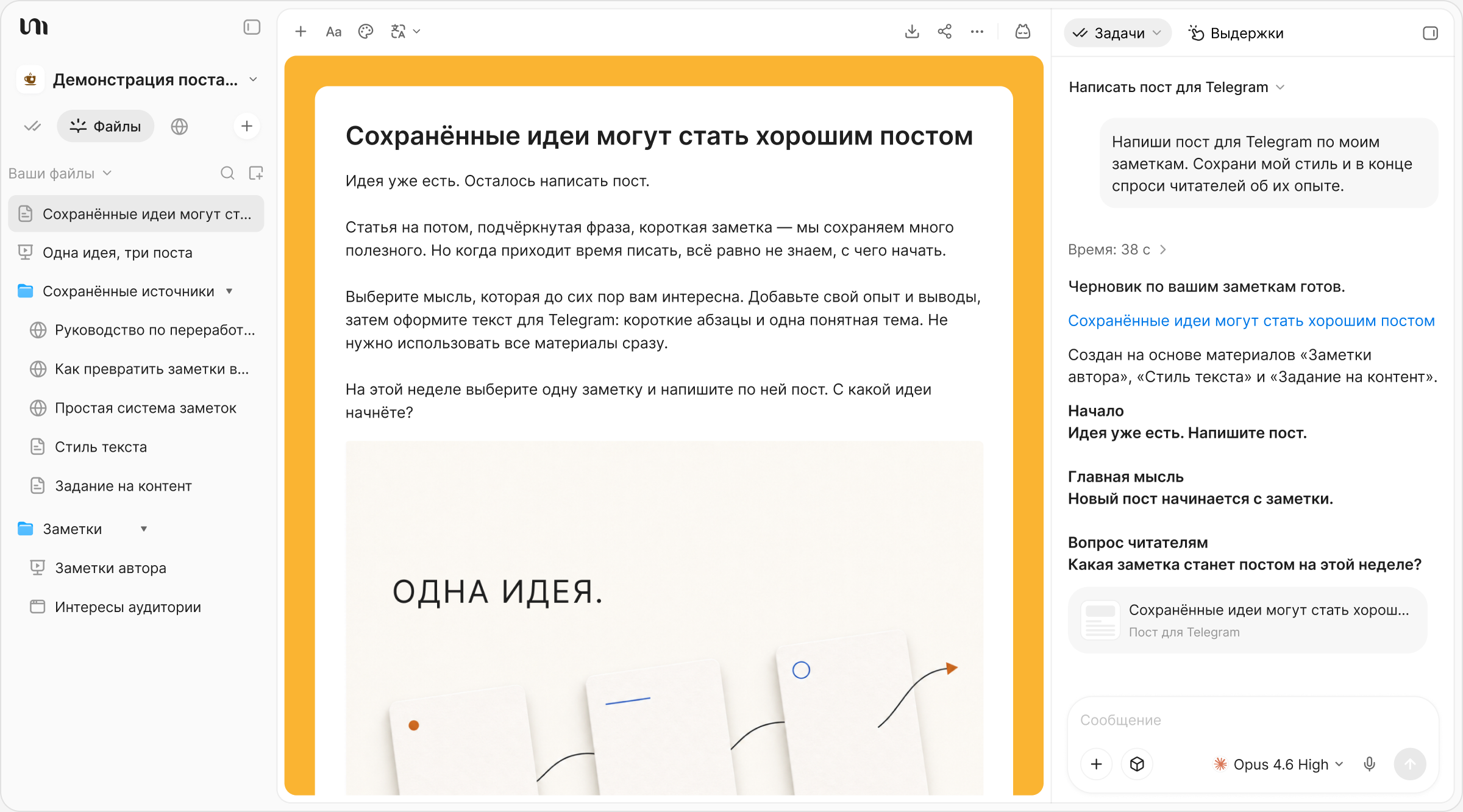Expand the Время: 38 с details
Viewport: 1463px width, 812px height.
[x=1117, y=249]
